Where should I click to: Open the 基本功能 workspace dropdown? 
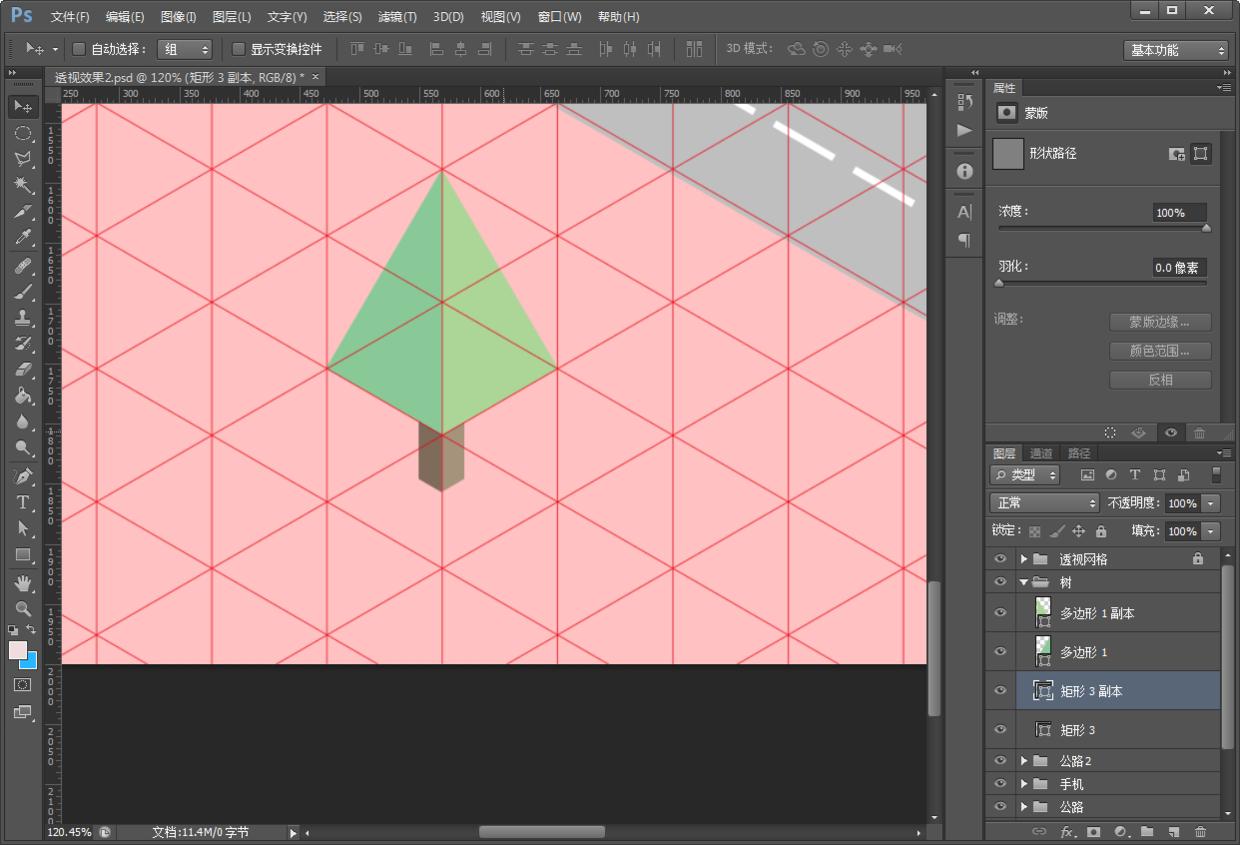tap(1175, 50)
